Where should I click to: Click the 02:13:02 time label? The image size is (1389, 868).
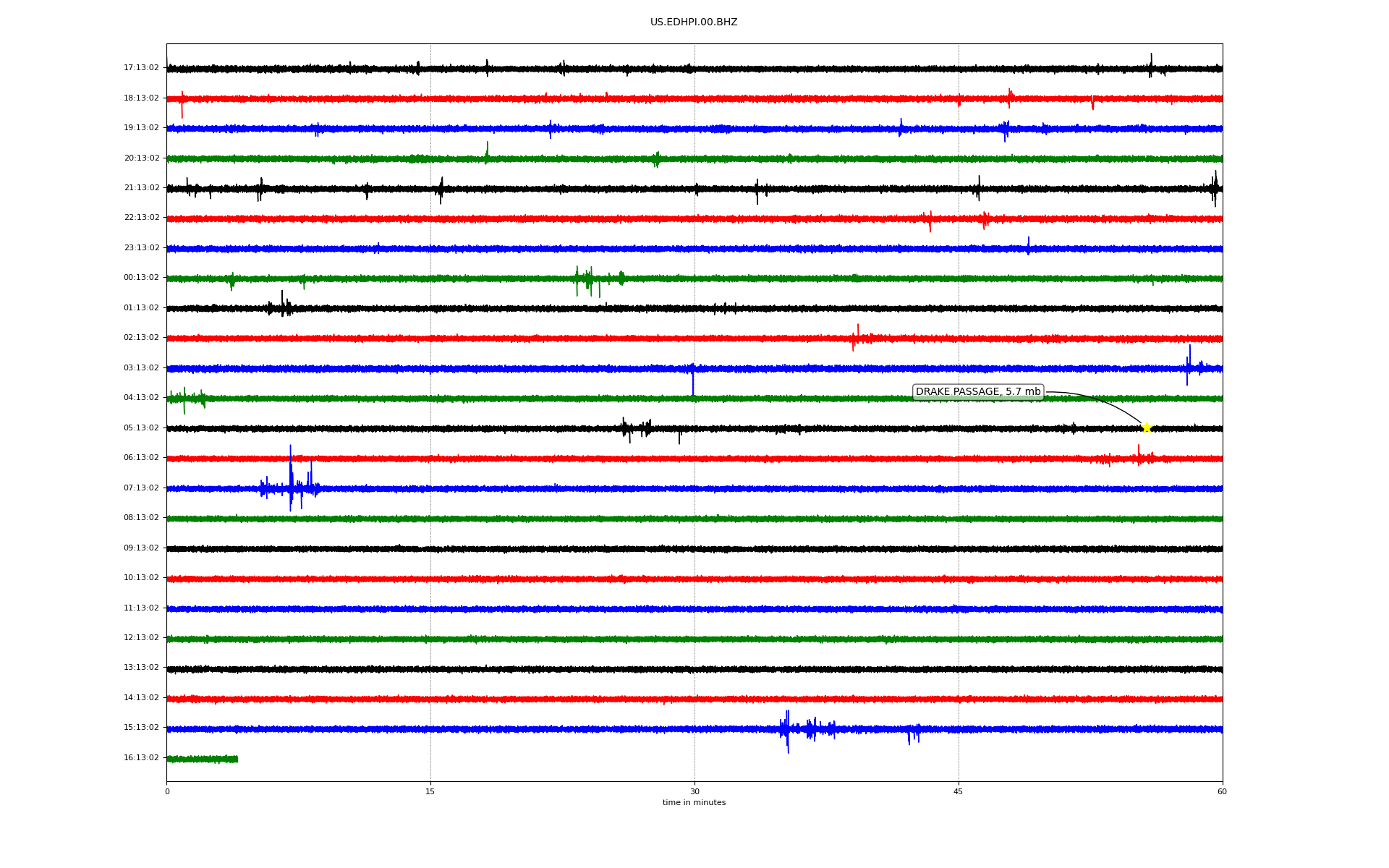(x=141, y=338)
